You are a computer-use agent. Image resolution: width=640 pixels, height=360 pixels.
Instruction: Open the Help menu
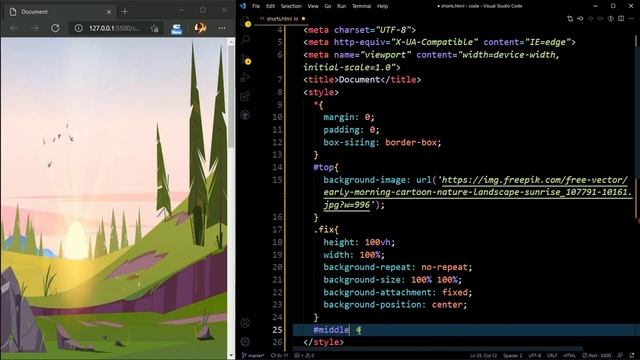pyautogui.click(x=382, y=6)
